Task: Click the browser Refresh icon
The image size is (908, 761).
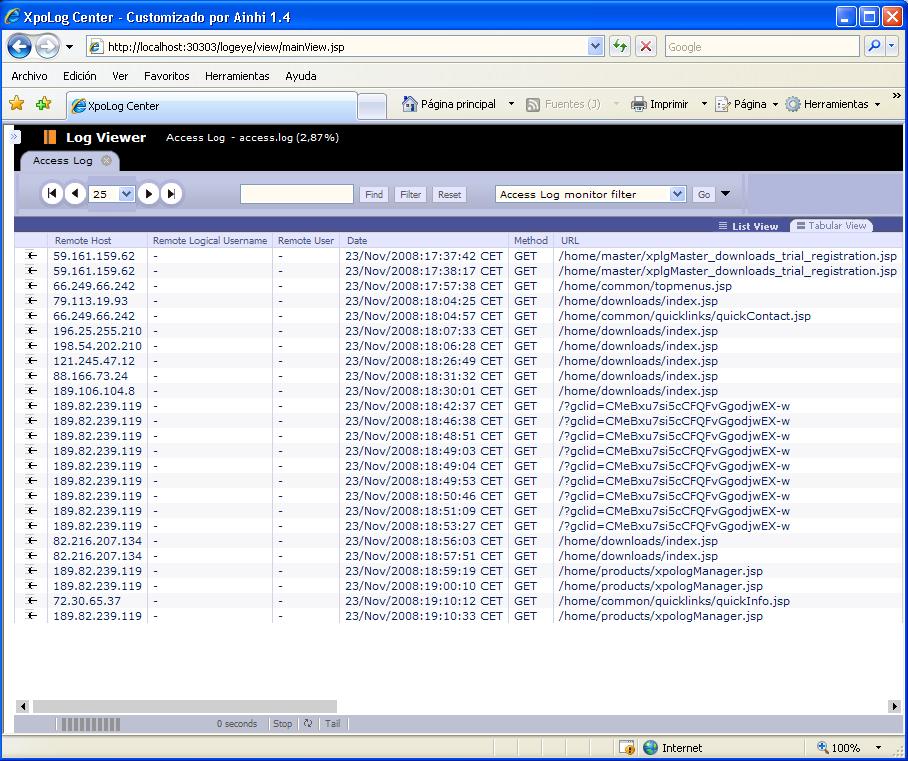Action: click(x=620, y=46)
